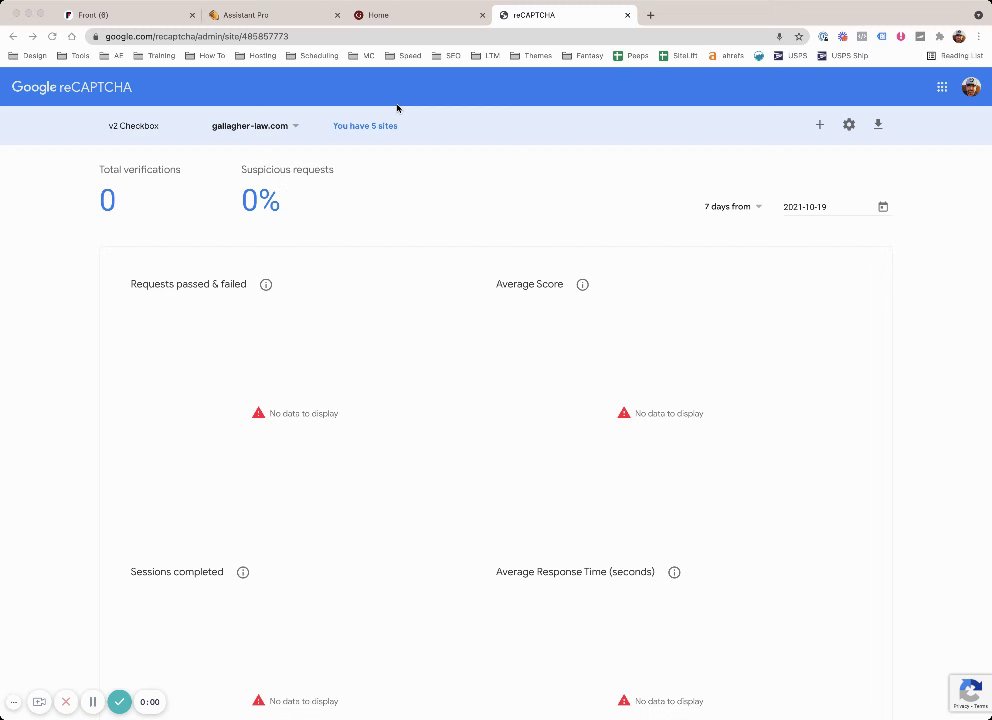Screen dimensions: 992x720
Task: Open the Training bookmarks folder
Action: 154,56
